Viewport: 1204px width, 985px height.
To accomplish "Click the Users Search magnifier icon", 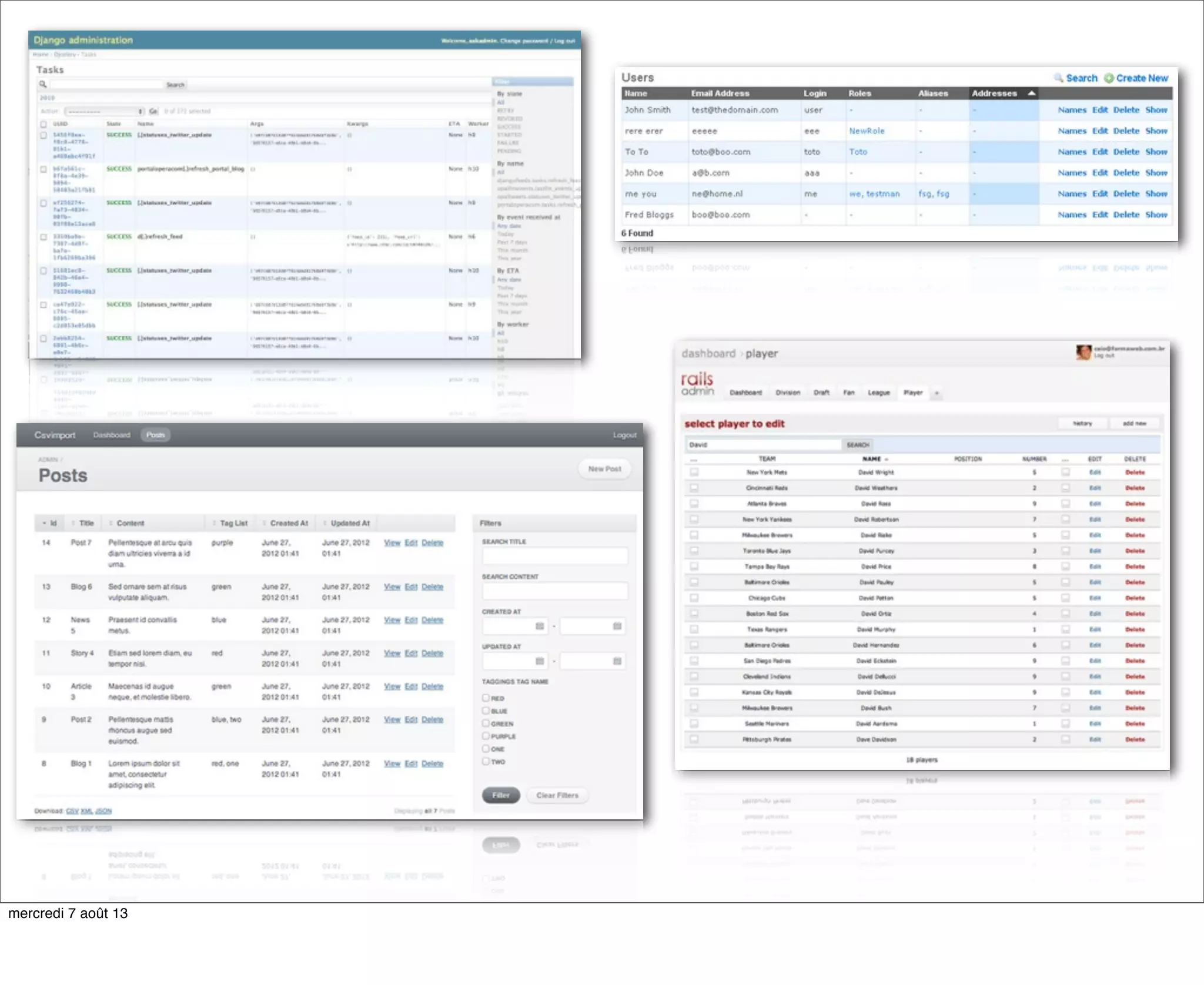I will pos(1058,78).
